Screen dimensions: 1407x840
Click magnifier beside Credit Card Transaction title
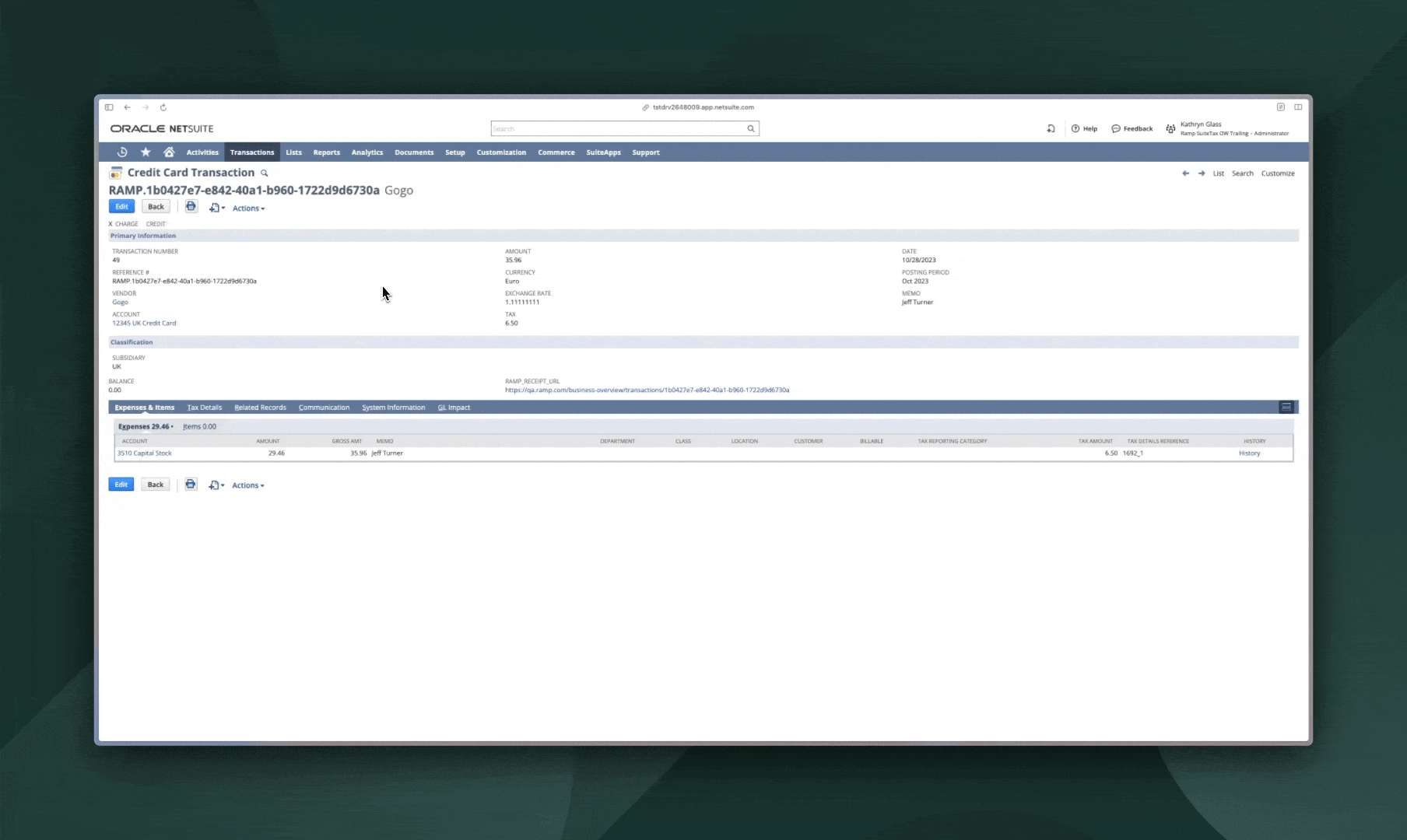265,173
